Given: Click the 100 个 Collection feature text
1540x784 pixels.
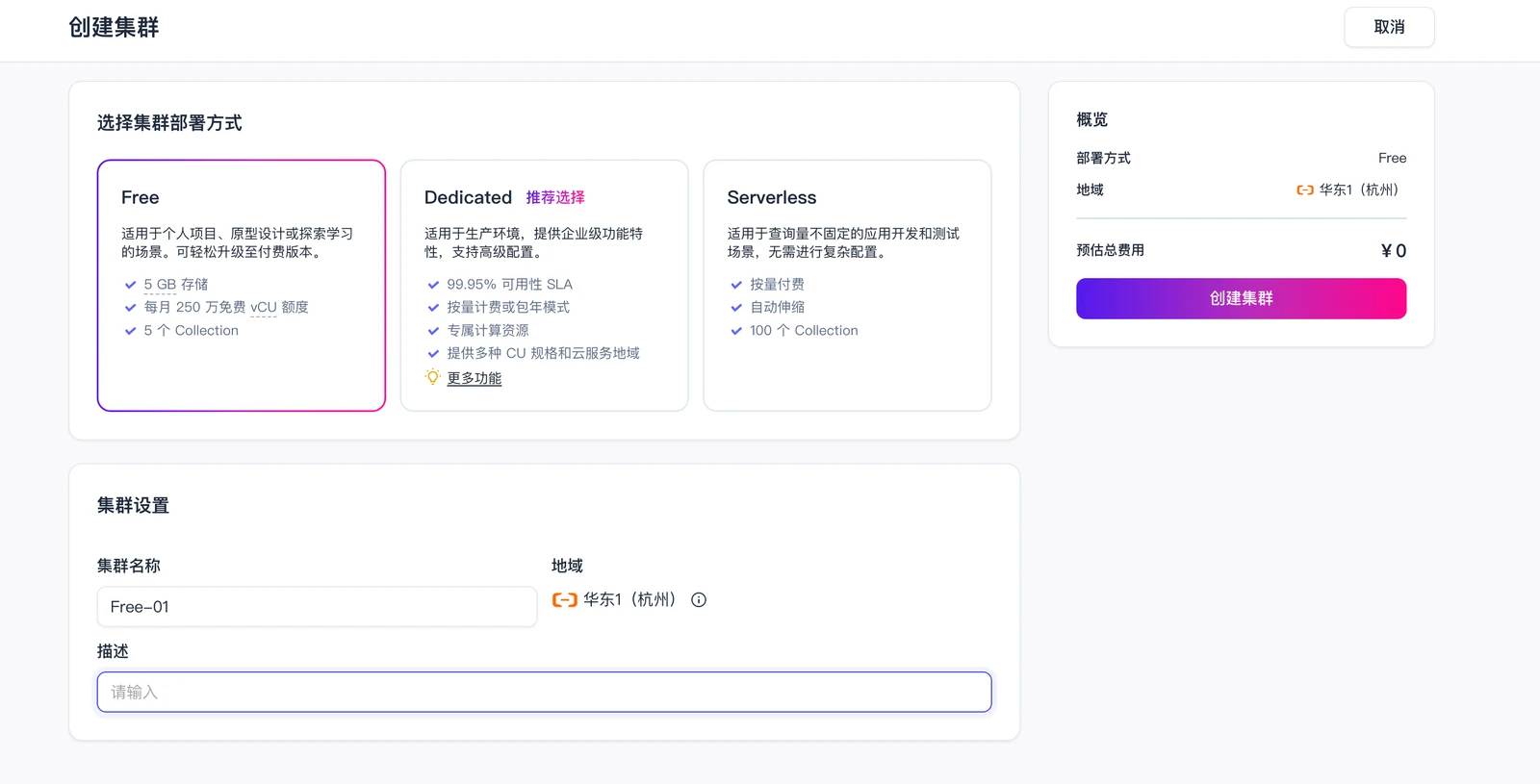Looking at the screenshot, I should [x=804, y=331].
